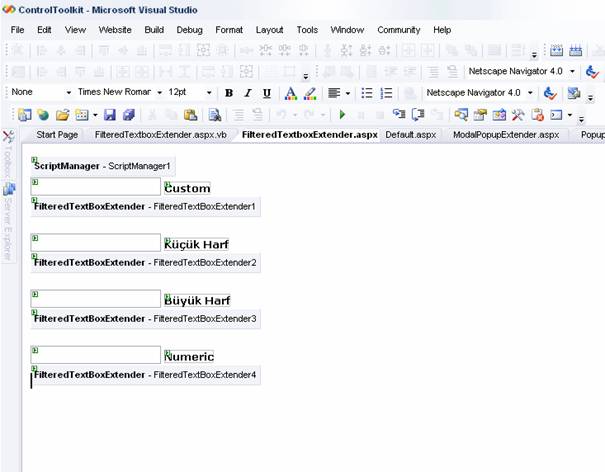The height and width of the screenshot is (472, 605).
Task: Click the accessibility check icon on second toolbar row
Action: (x=592, y=71)
